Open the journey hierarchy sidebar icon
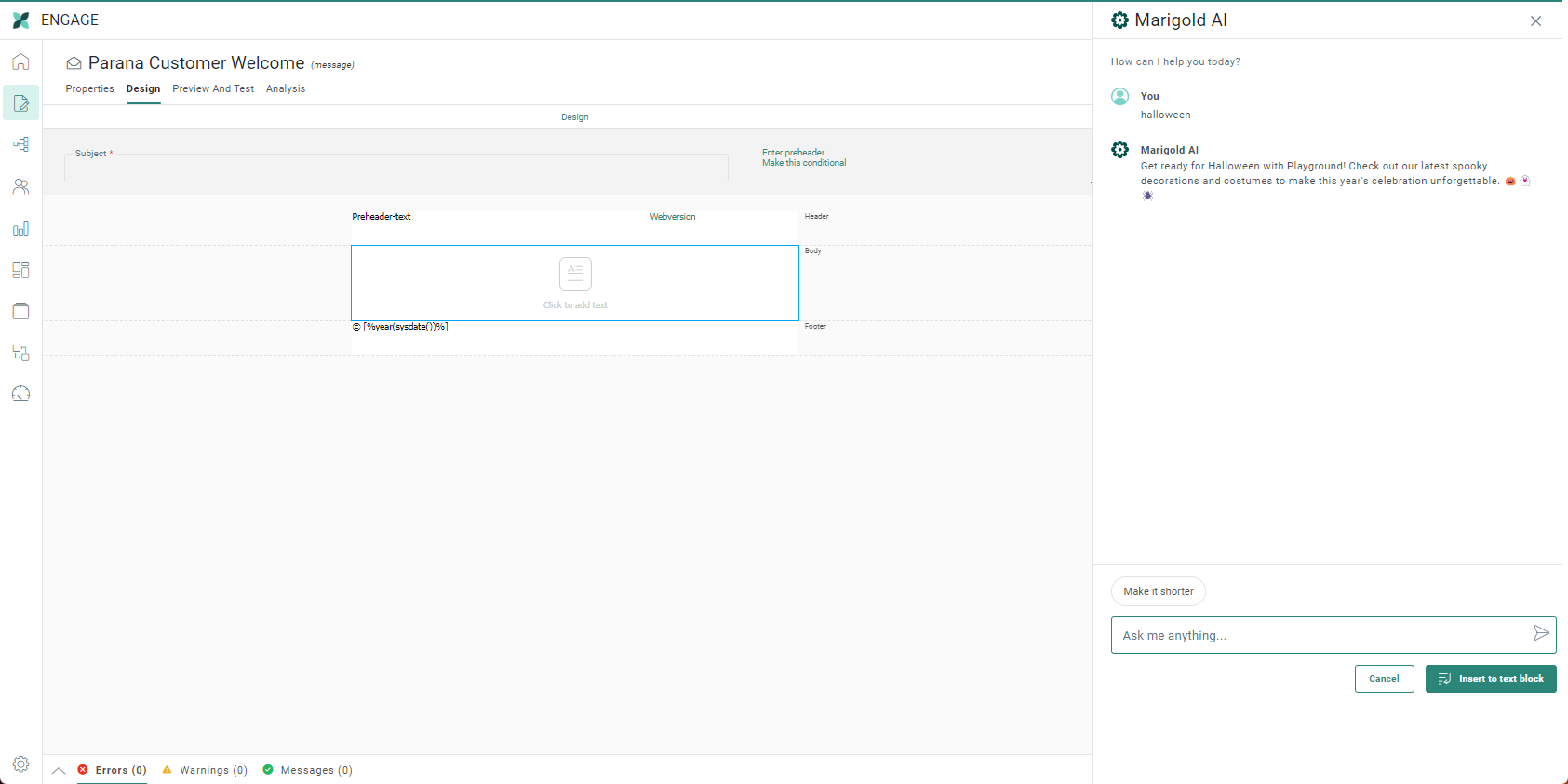 click(20, 144)
